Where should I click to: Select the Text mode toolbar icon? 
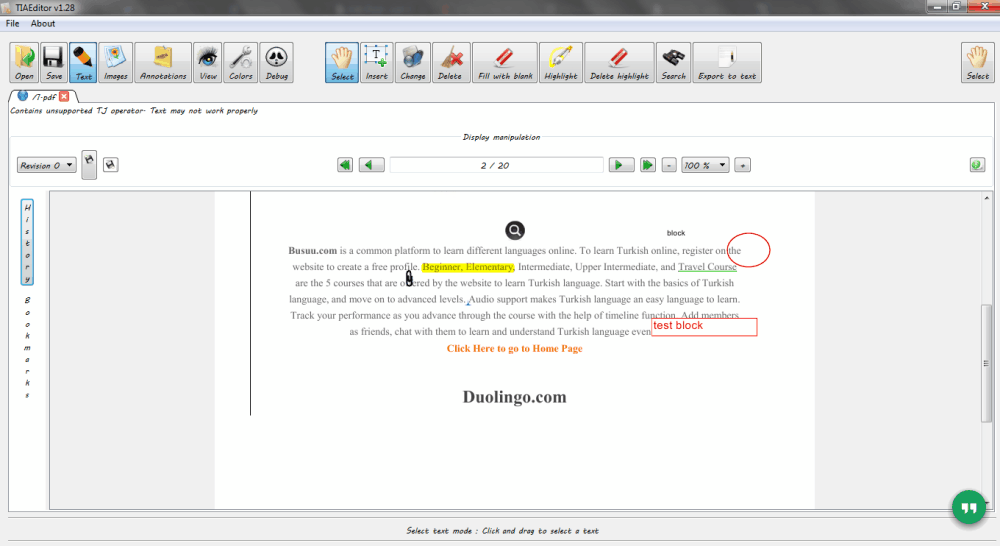pyautogui.click(x=84, y=63)
